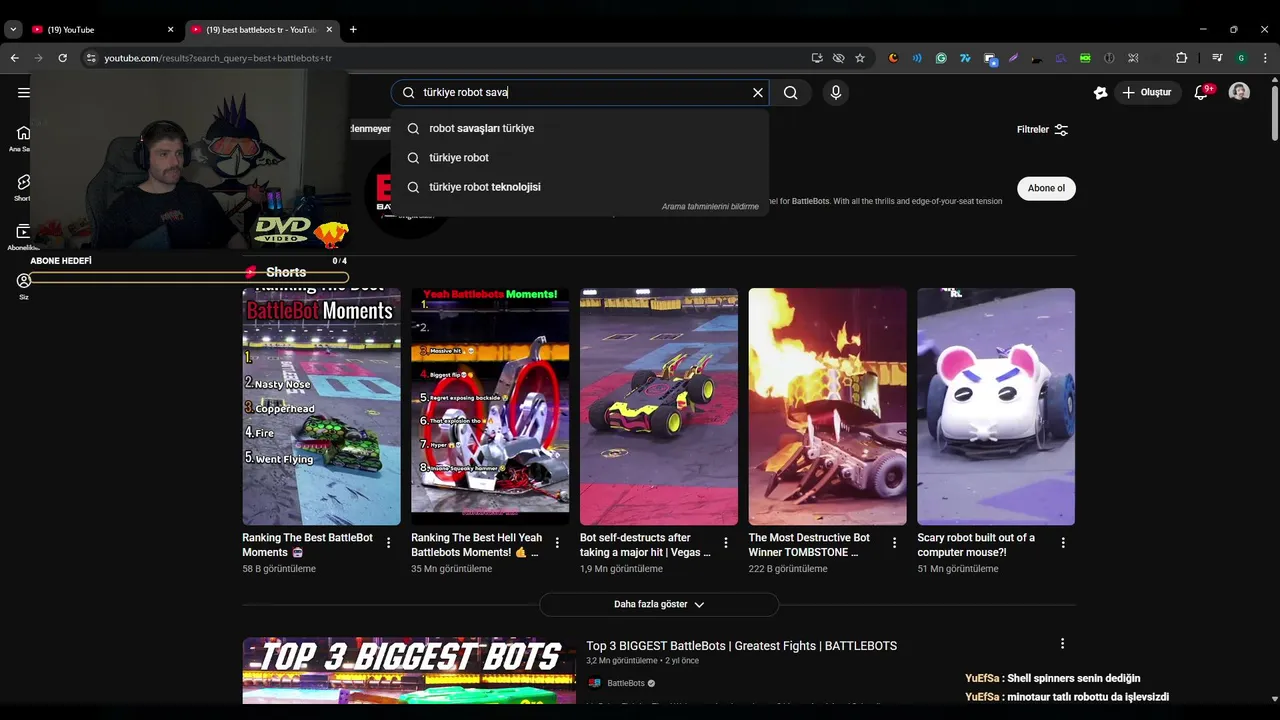
Task: Close the 'best battlebots tr' tab
Action: pos(329,29)
